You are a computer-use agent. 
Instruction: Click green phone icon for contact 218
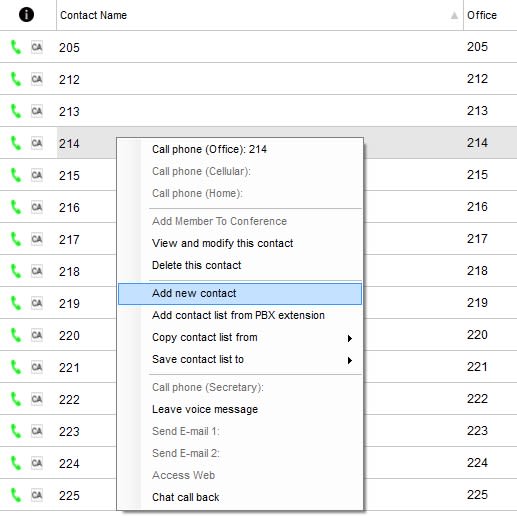click(16, 271)
